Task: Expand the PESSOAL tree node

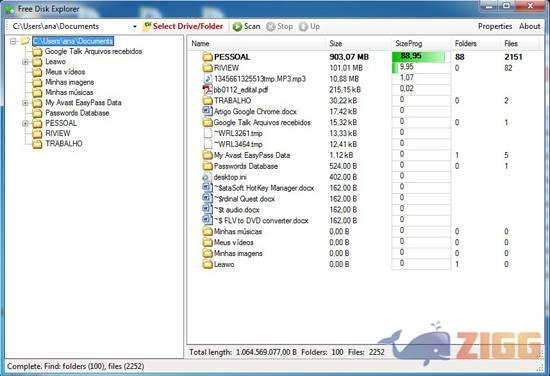Action: pos(25,123)
